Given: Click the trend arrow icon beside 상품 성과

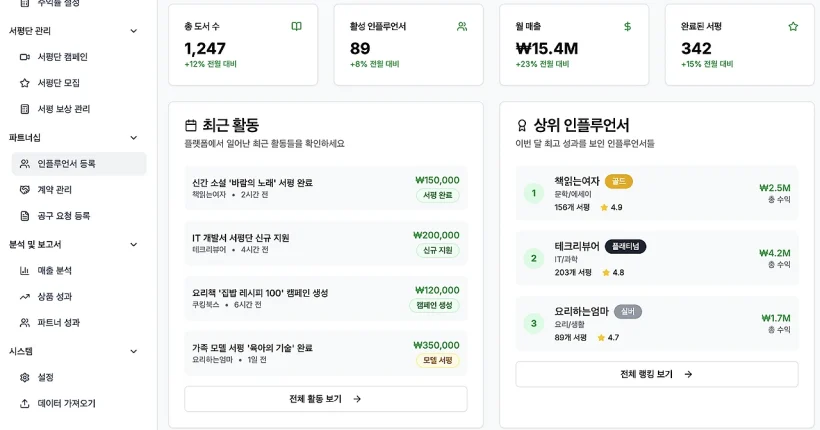Looking at the screenshot, I should pyautogui.click(x=25, y=297).
